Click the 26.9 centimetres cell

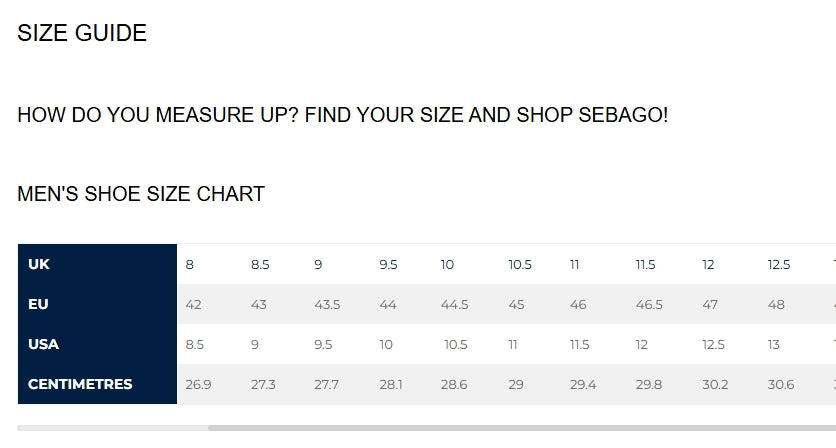pos(198,384)
